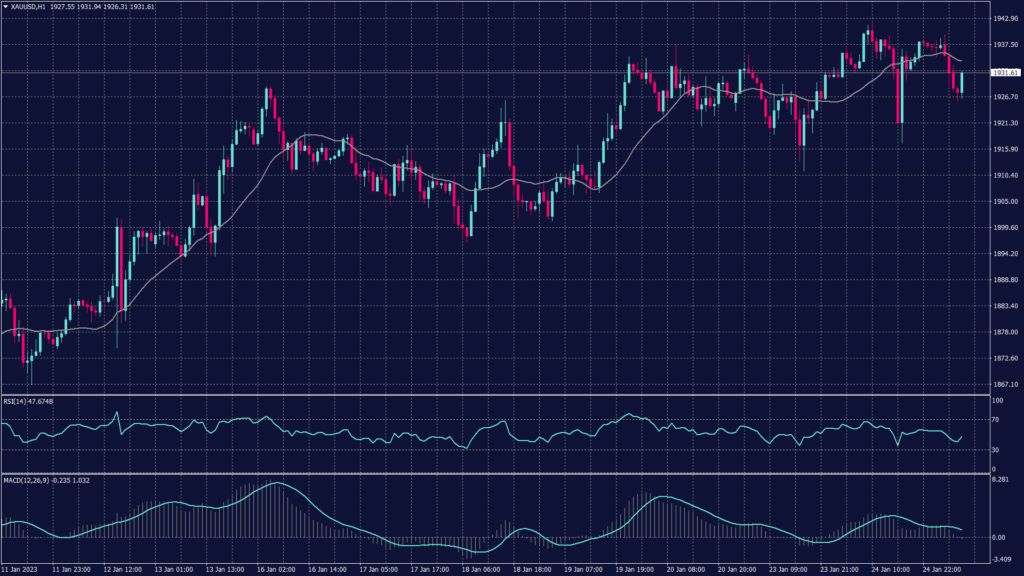Click the divider between RSI and MACD panels
Image resolution: width=1024 pixels, height=576 pixels.
pos(490,473)
